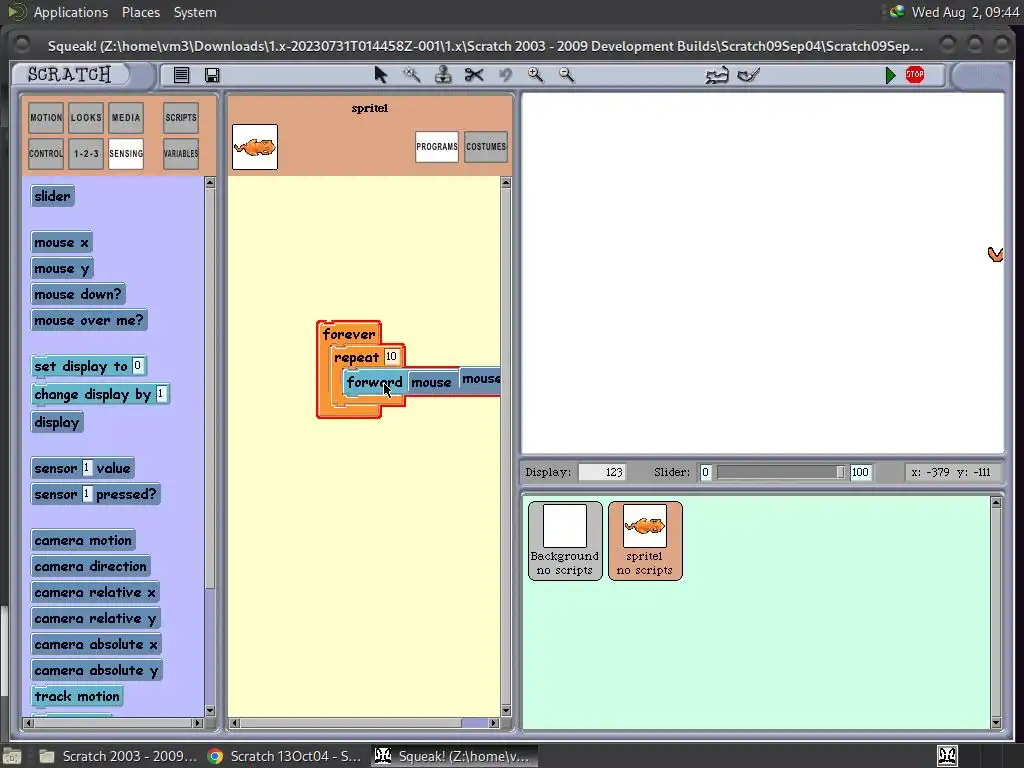Screen dimensions: 1024x768
Task: Select the zoom out magnifier tool
Action: [567, 74]
